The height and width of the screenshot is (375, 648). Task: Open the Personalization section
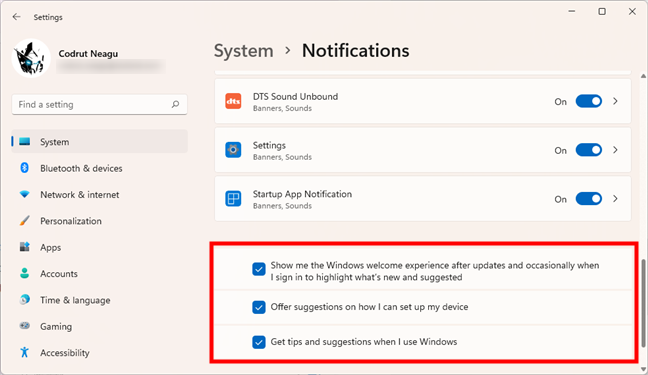71,221
